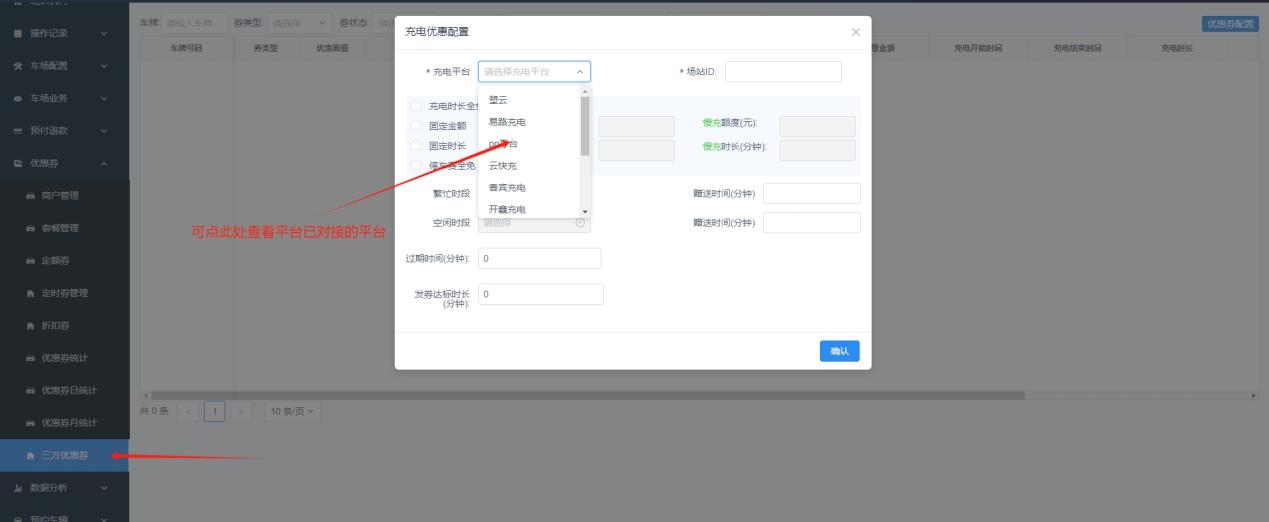Click the 套餐管理 item icon

pyautogui.click(x=30, y=228)
